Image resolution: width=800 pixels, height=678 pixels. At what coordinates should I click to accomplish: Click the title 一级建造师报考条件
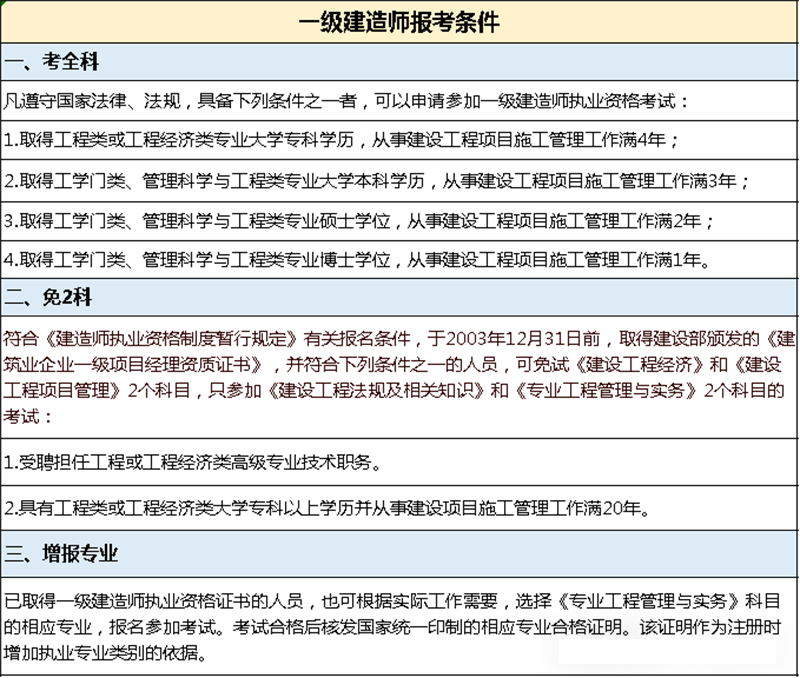(399, 22)
